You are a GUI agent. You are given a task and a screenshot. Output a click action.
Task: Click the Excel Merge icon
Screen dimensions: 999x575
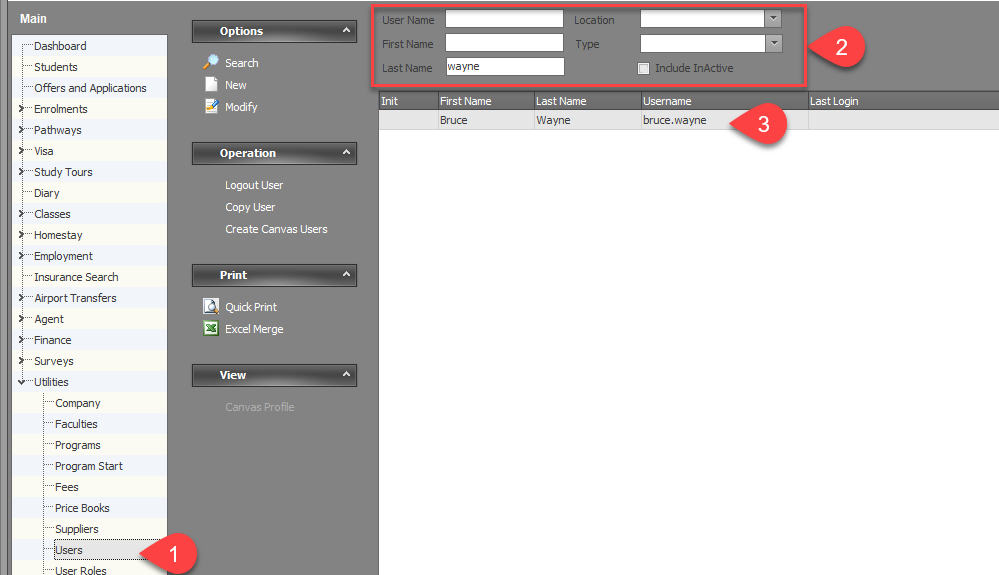[211, 329]
